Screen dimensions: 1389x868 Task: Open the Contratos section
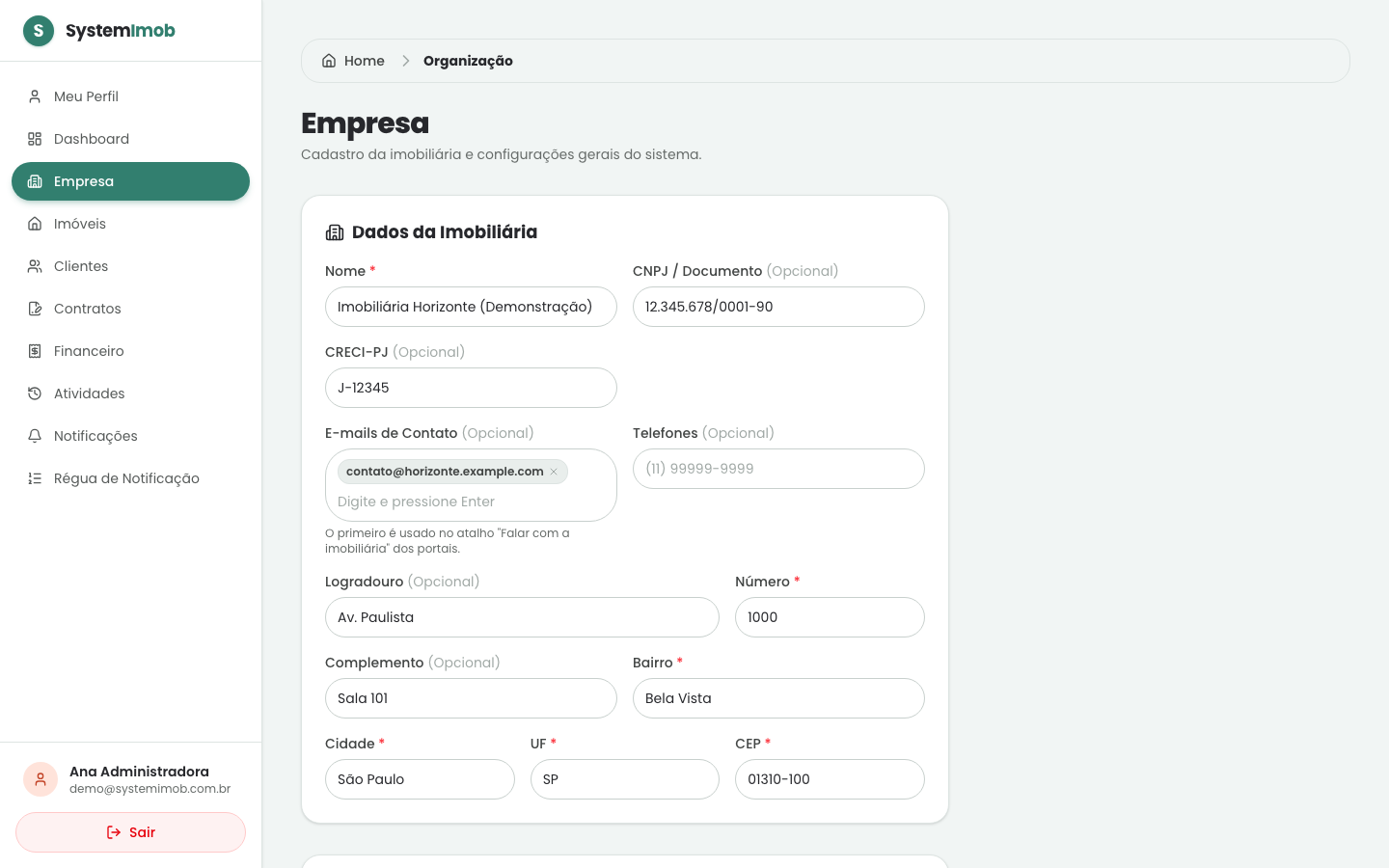(x=130, y=309)
